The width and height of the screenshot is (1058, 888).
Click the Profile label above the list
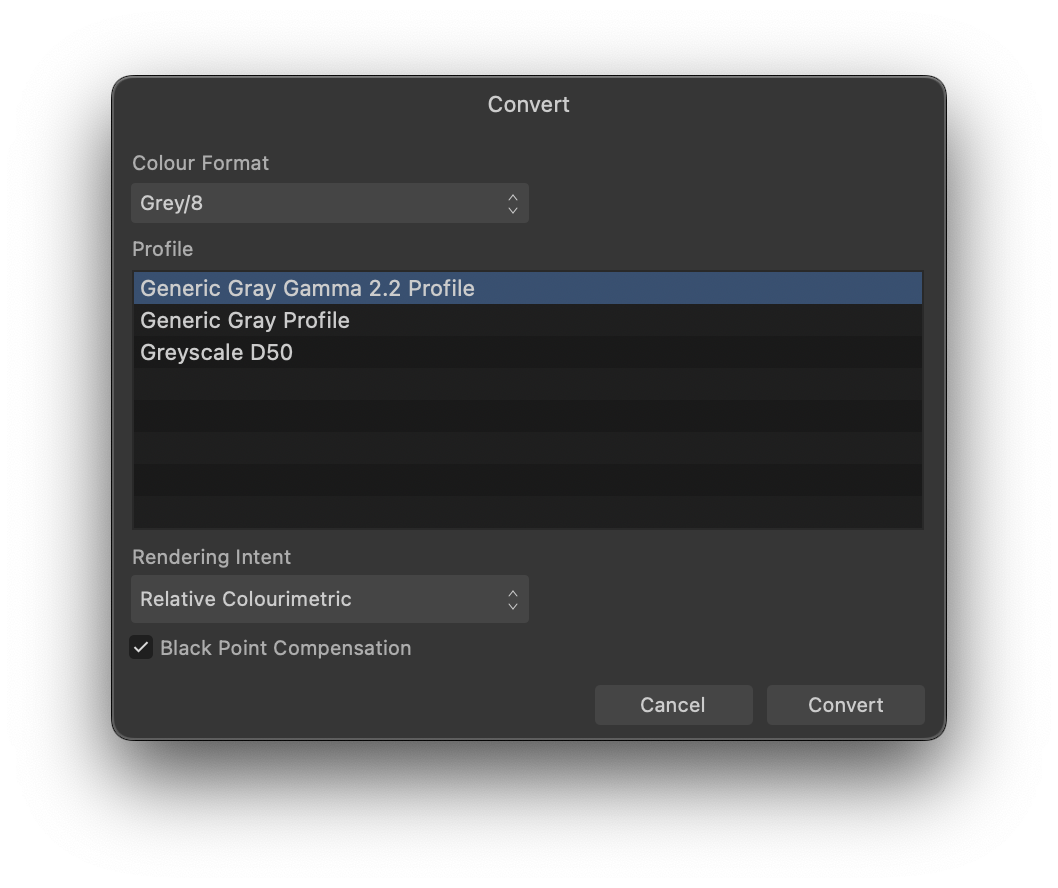[163, 250]
